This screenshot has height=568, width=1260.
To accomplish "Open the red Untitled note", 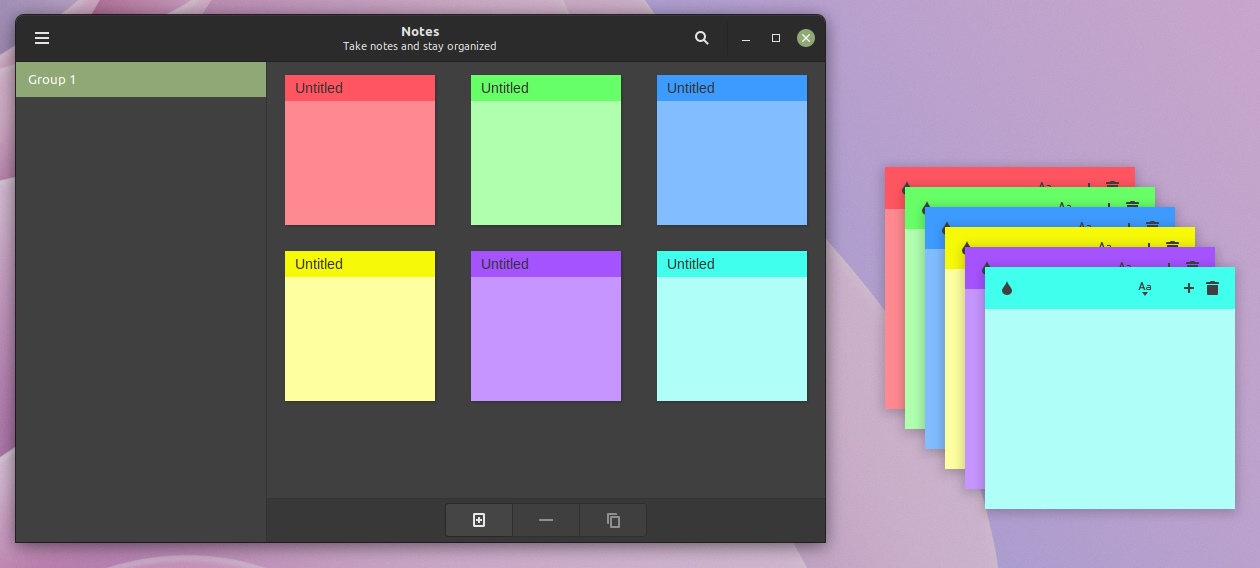I will (x=360, y=150).
